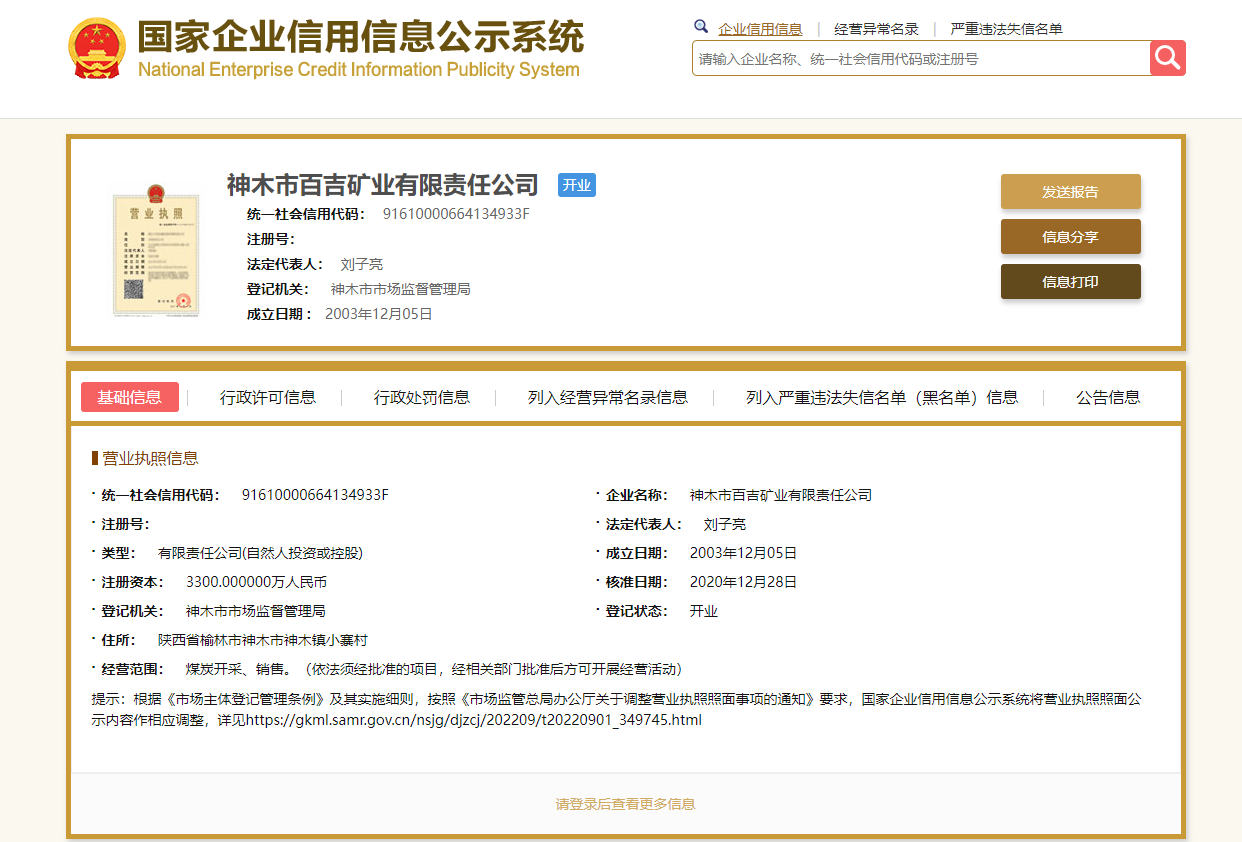This screenshot has width=1242, height=842.
Task: Click the national emblem logo
Action: point(97,48)
